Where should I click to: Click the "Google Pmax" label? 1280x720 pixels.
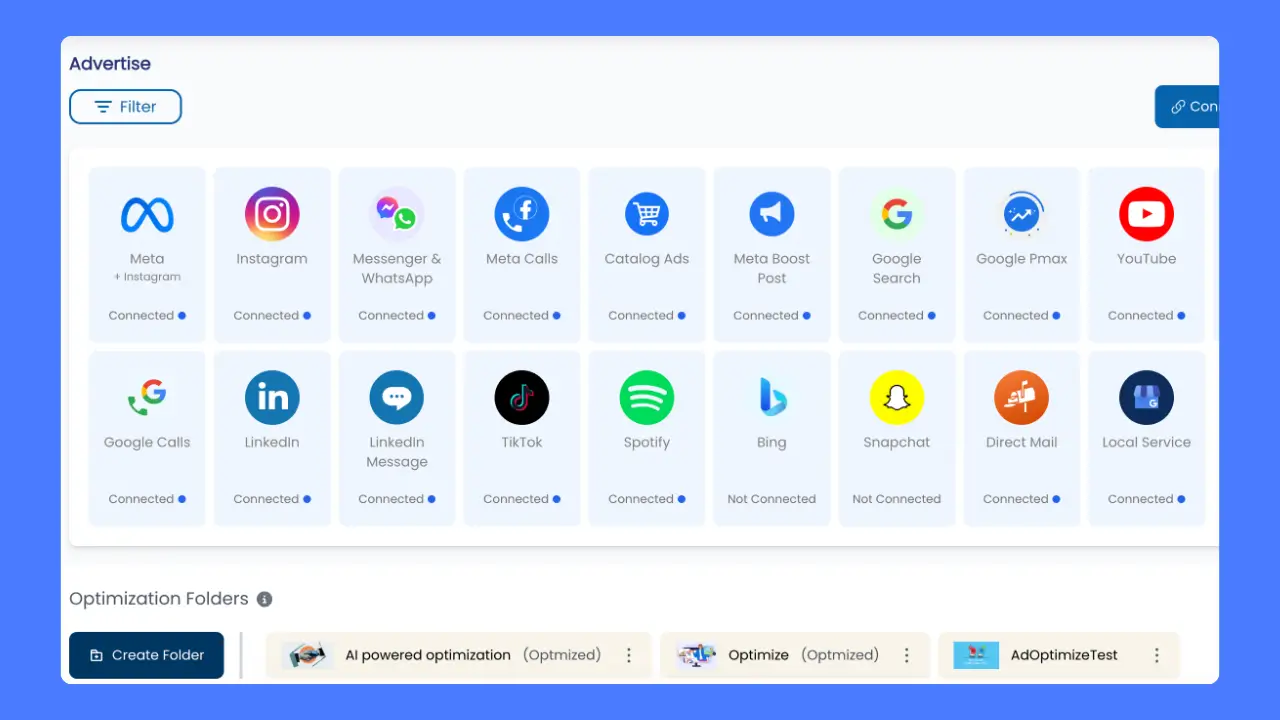pos(1022,259)
